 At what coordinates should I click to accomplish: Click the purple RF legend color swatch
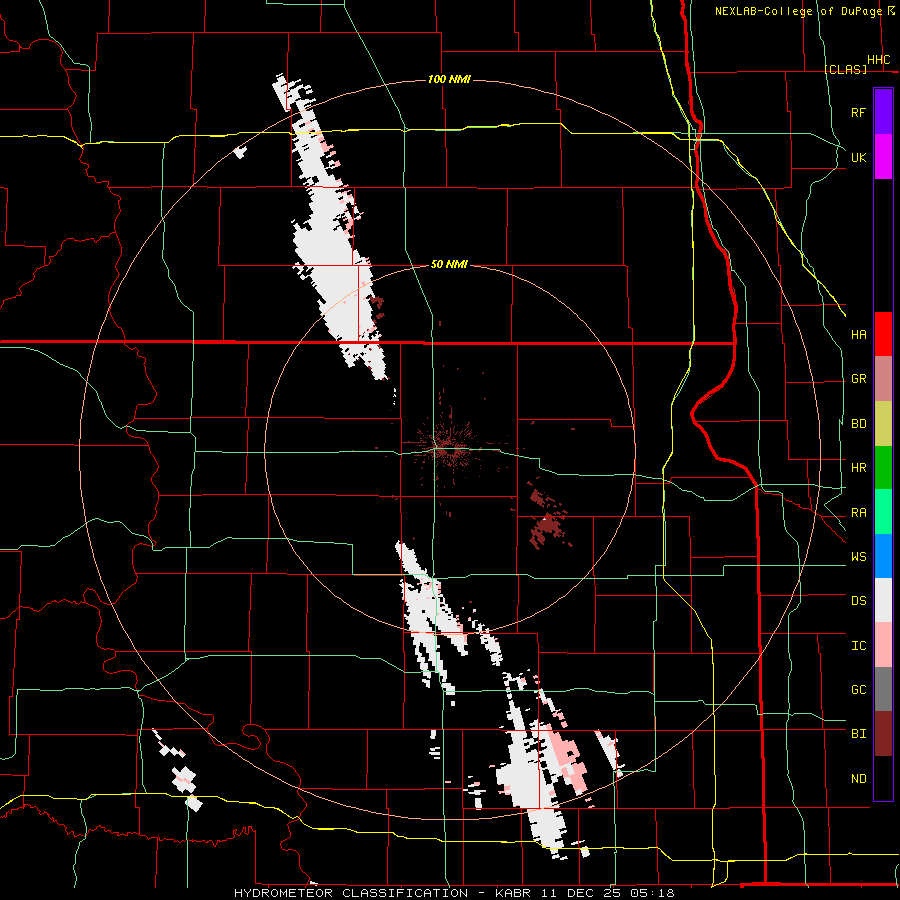[x=883, y=111]
